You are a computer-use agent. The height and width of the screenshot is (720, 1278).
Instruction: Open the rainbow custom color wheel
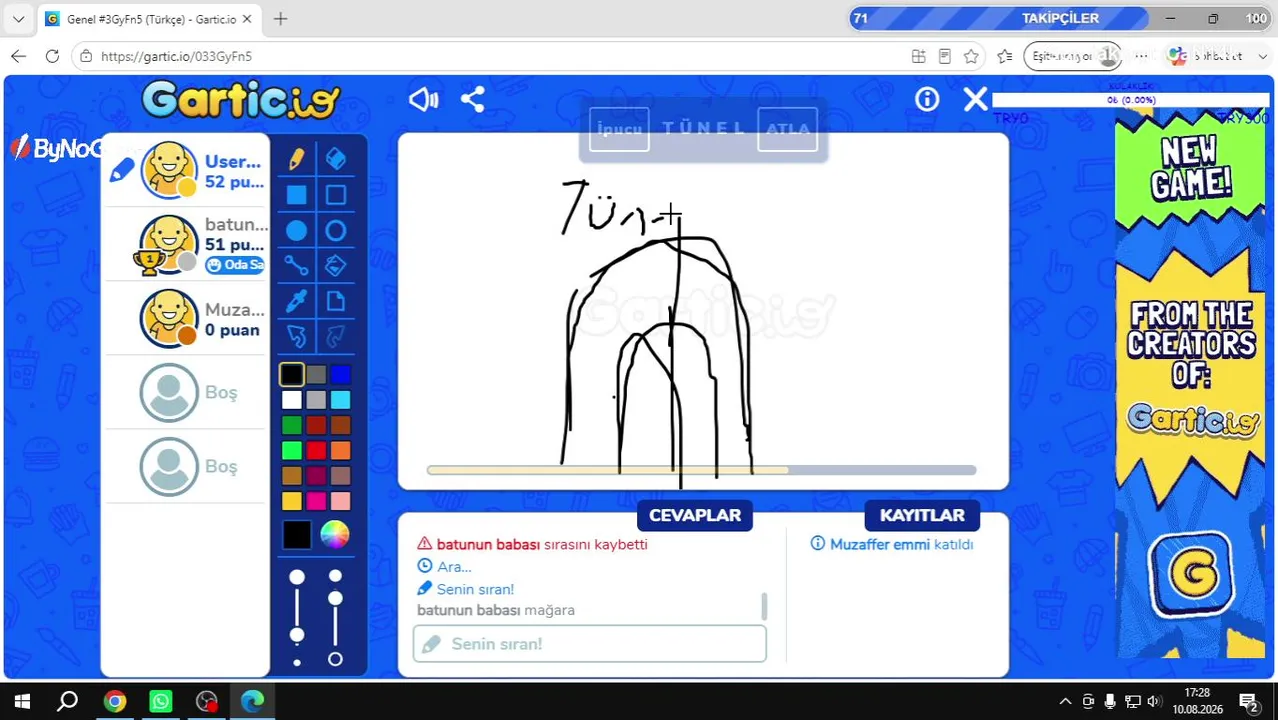coord(335,535)
